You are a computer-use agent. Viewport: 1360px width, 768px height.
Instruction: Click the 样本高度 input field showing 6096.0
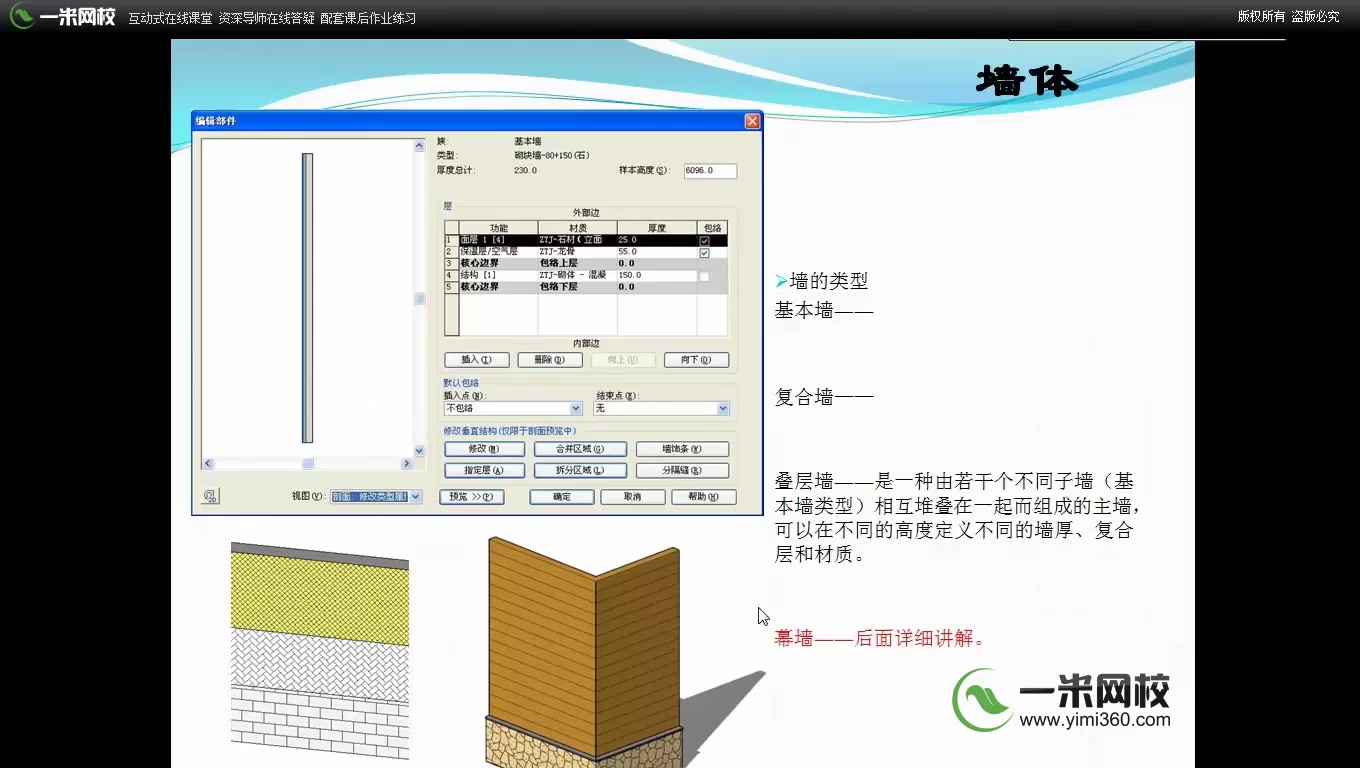pos(710,171)
